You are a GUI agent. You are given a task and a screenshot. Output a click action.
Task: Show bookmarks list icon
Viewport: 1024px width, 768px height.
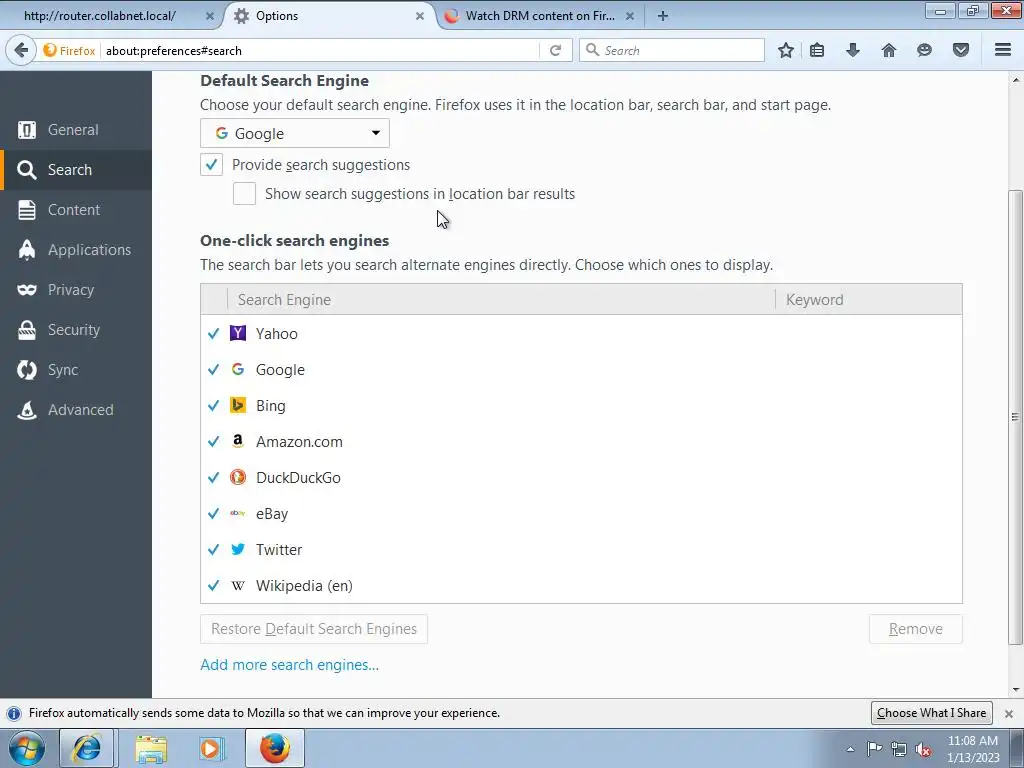coord(817,50)
